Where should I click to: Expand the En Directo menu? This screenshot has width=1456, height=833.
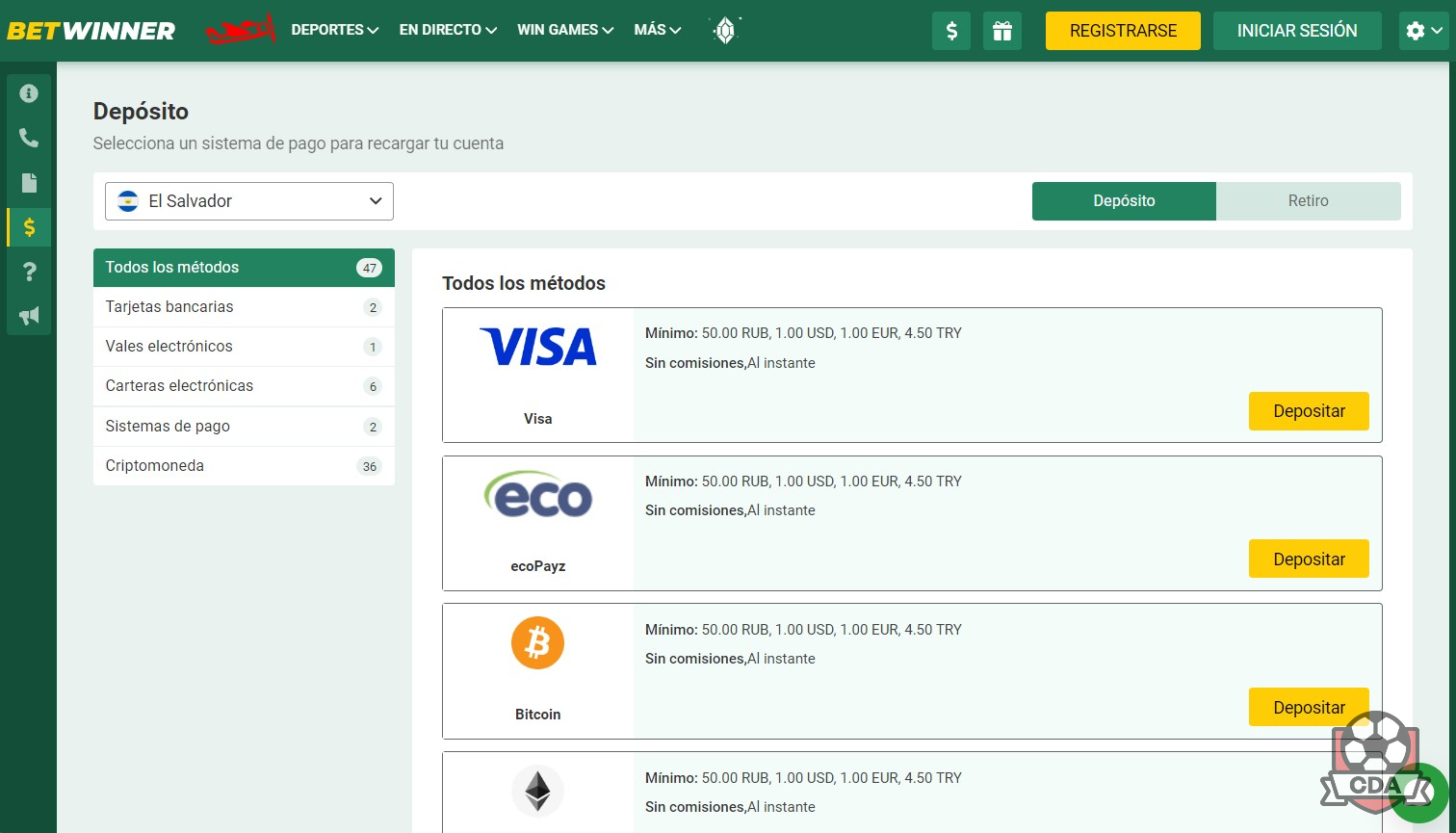(x=448, y=30)
